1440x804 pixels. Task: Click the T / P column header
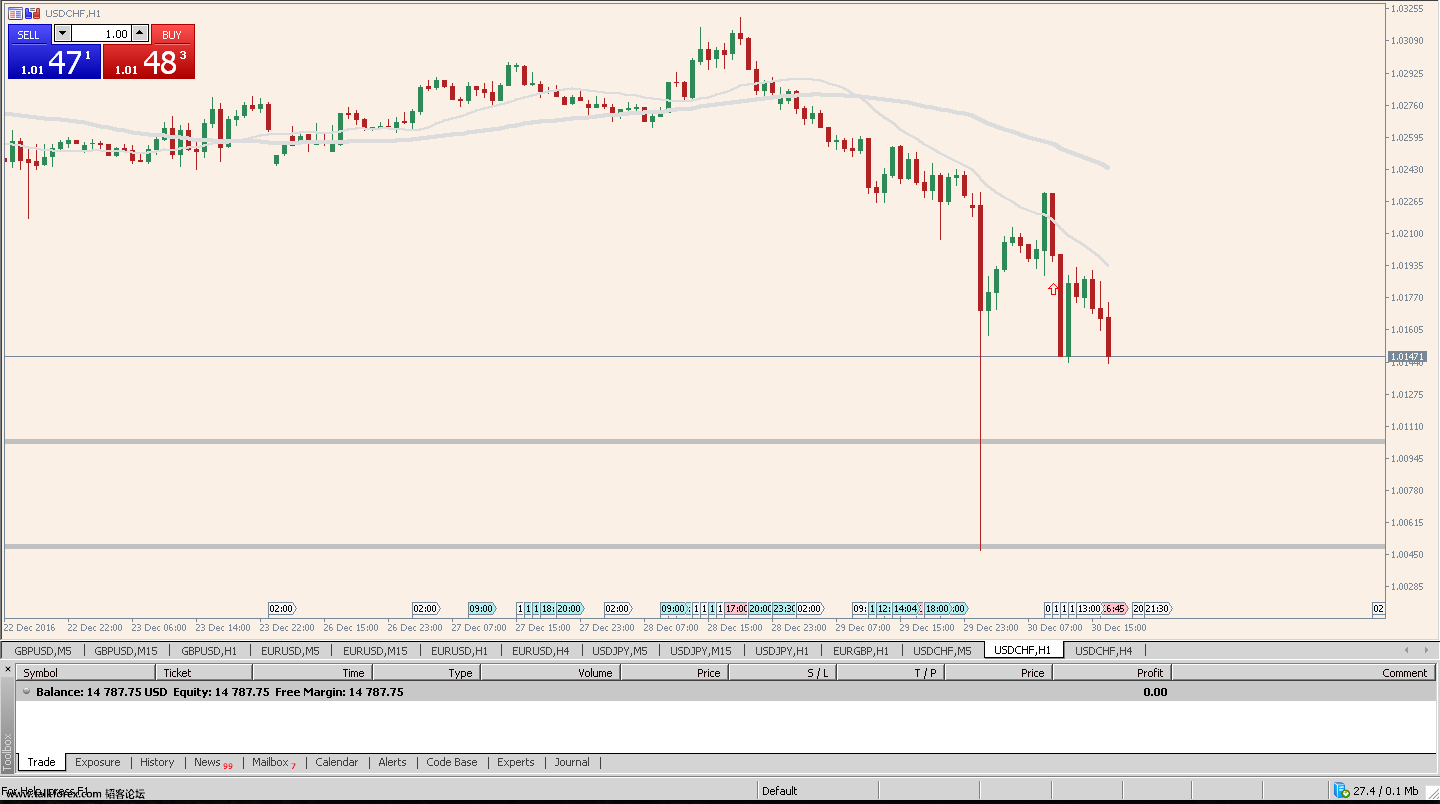[x=891, y=673]
